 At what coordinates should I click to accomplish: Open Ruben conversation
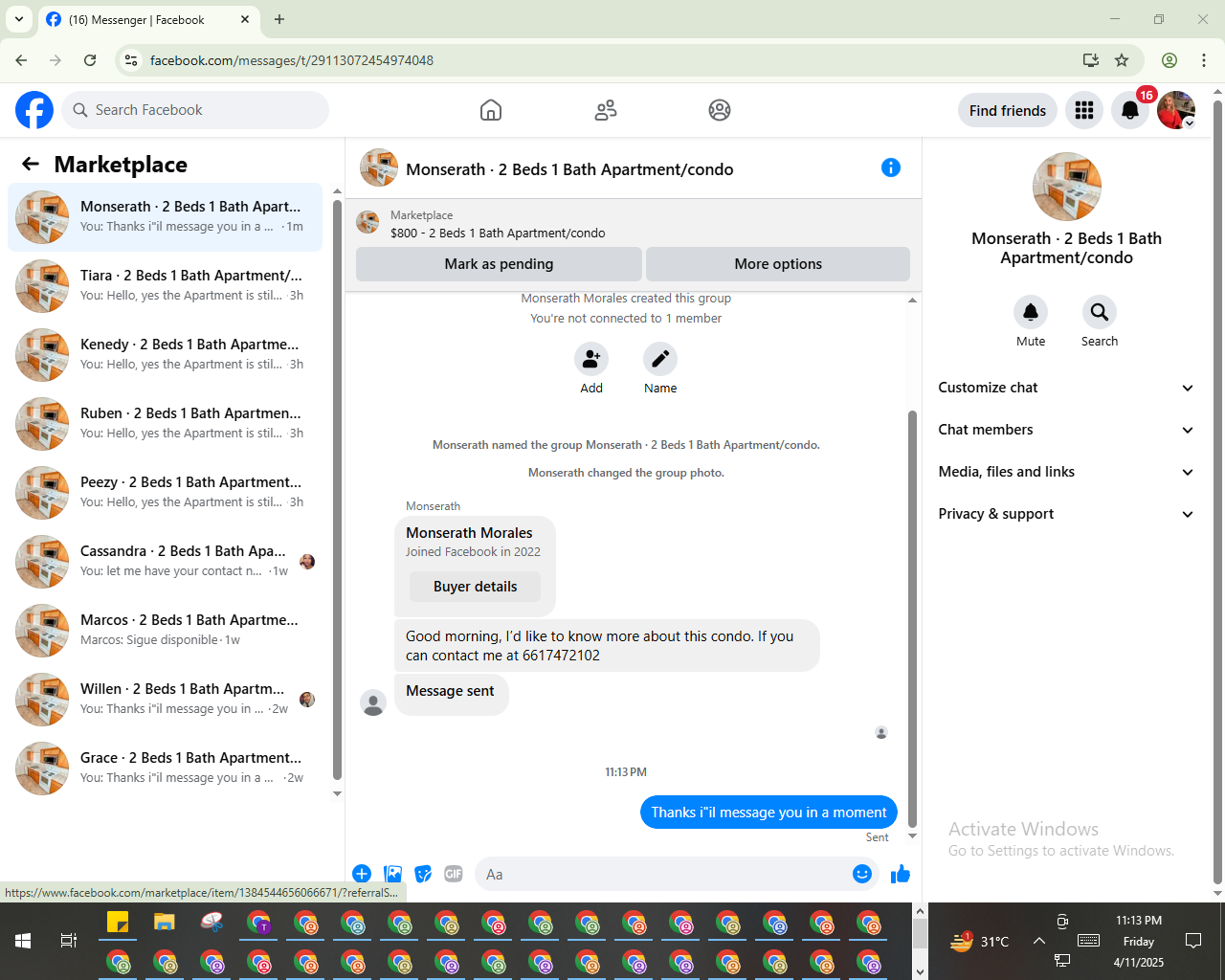(x=166, y=424)
